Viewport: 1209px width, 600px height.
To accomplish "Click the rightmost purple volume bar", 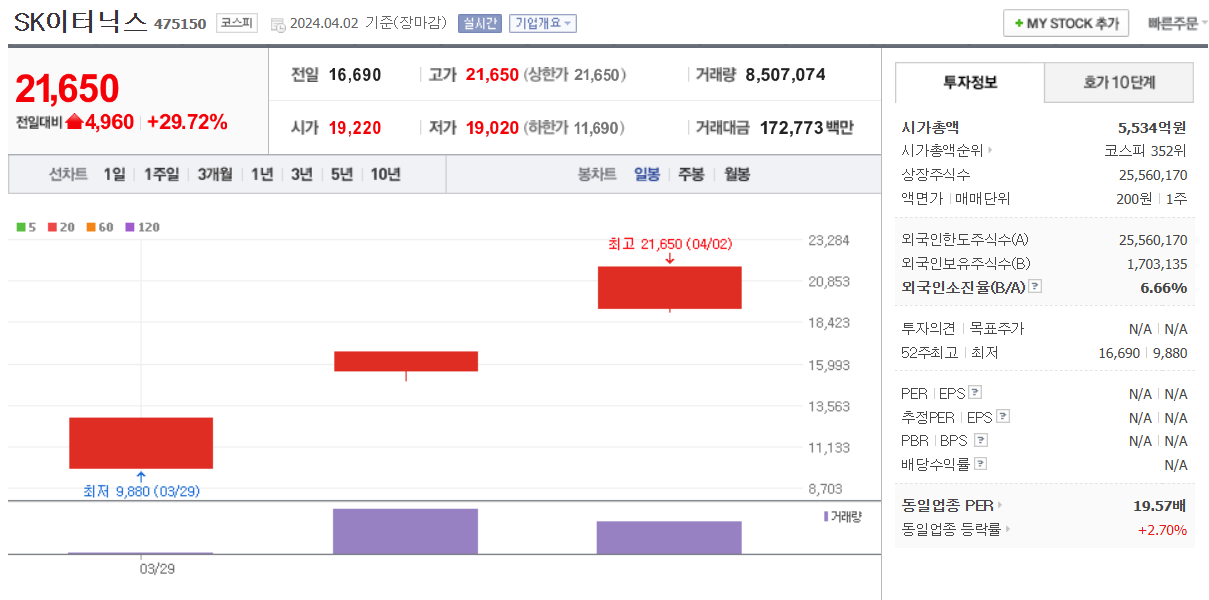I will tap(669, 538).
